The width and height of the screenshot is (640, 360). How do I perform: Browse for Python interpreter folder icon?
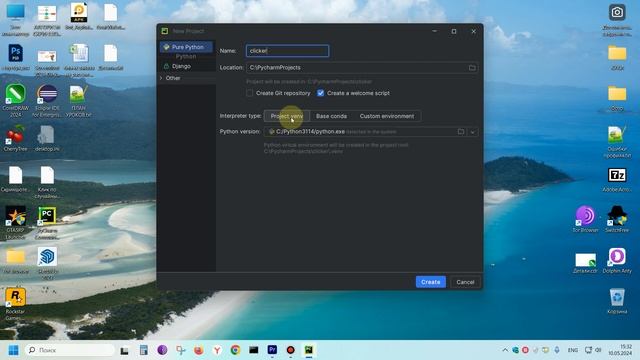(461, 132)
